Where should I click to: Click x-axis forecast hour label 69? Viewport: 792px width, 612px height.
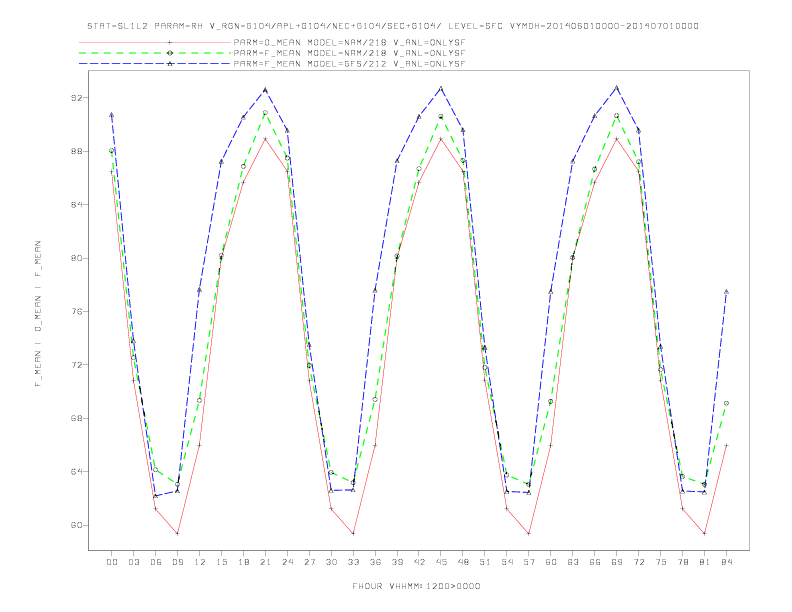click(617, 562)
